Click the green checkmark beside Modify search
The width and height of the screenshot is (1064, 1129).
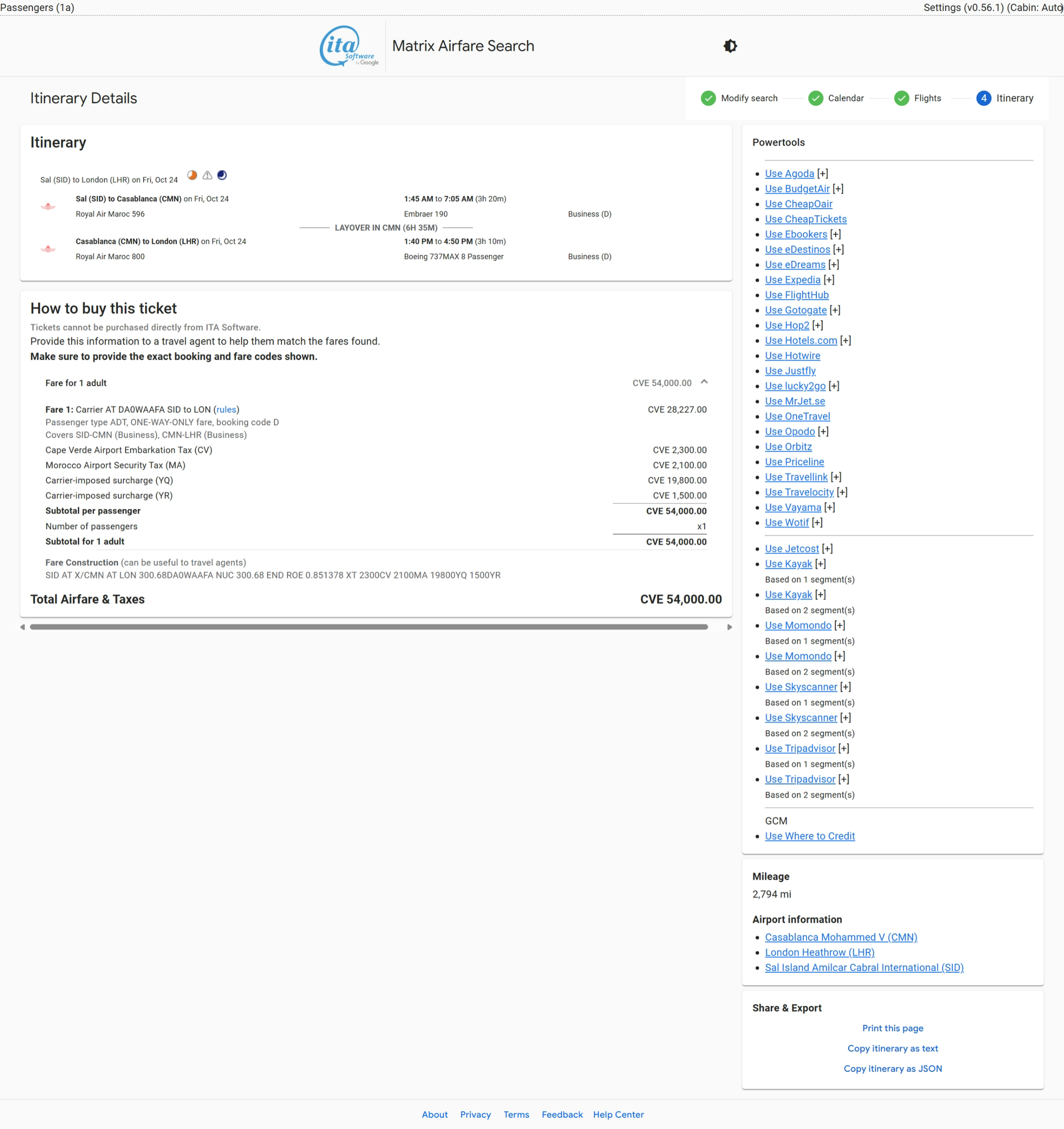click(708, 98)
